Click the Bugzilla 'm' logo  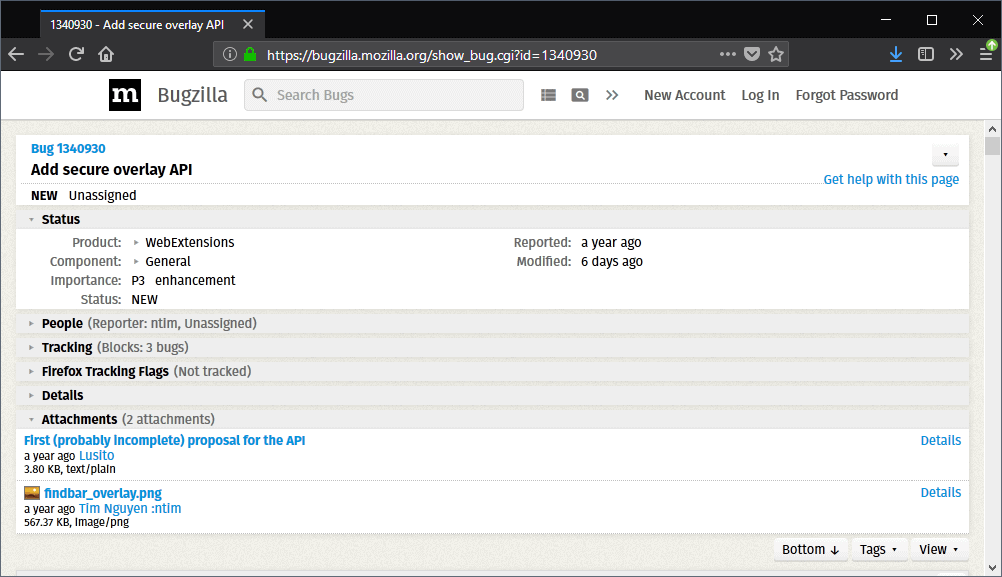point(125,95)
